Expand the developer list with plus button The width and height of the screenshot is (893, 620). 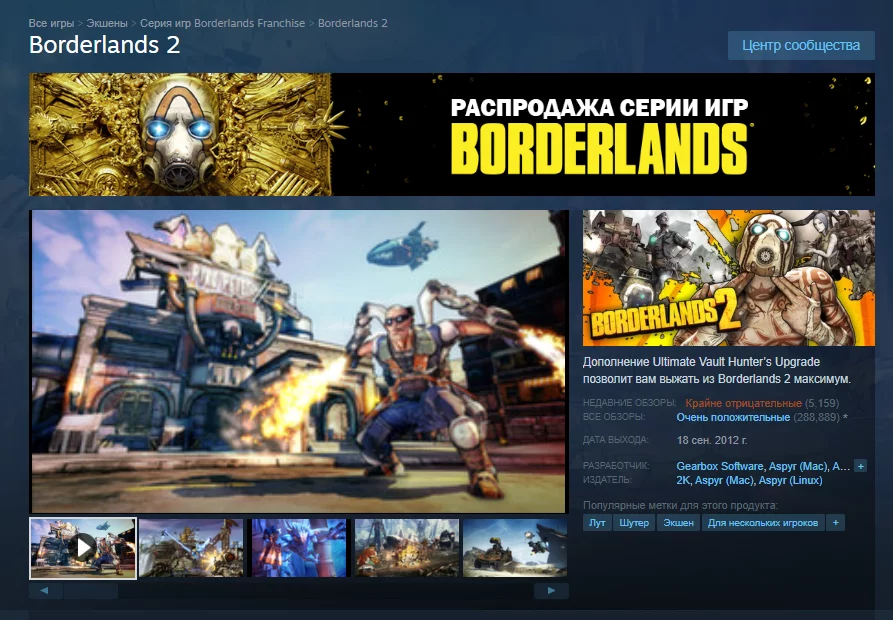(x=861, y=466)
